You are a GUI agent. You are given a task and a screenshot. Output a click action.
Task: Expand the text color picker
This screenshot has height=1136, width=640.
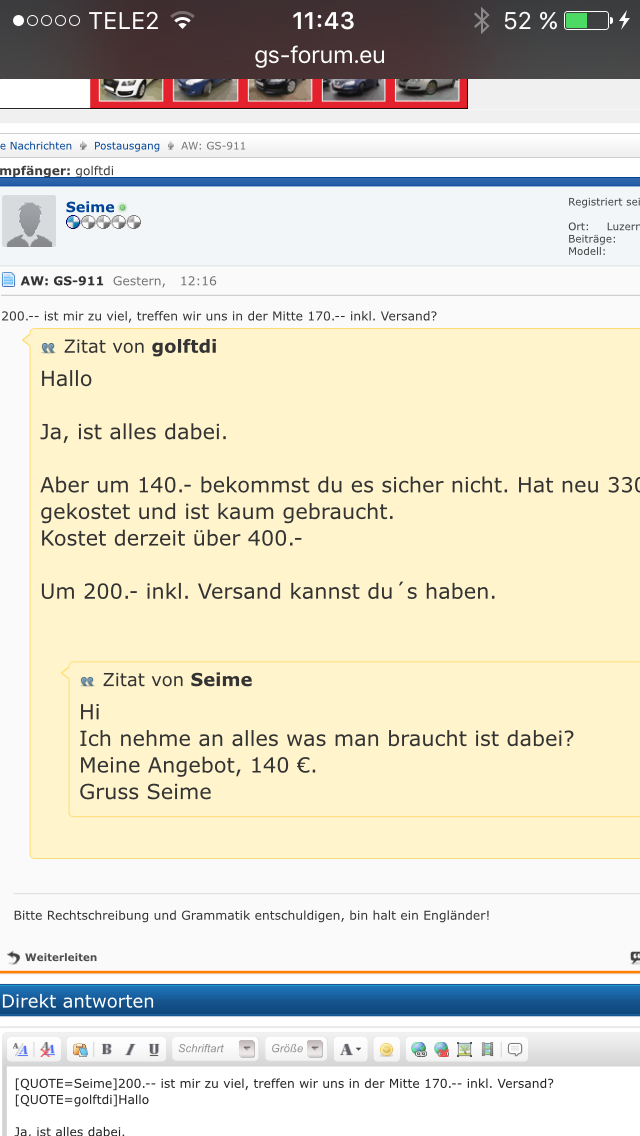tap(350, 1049)
